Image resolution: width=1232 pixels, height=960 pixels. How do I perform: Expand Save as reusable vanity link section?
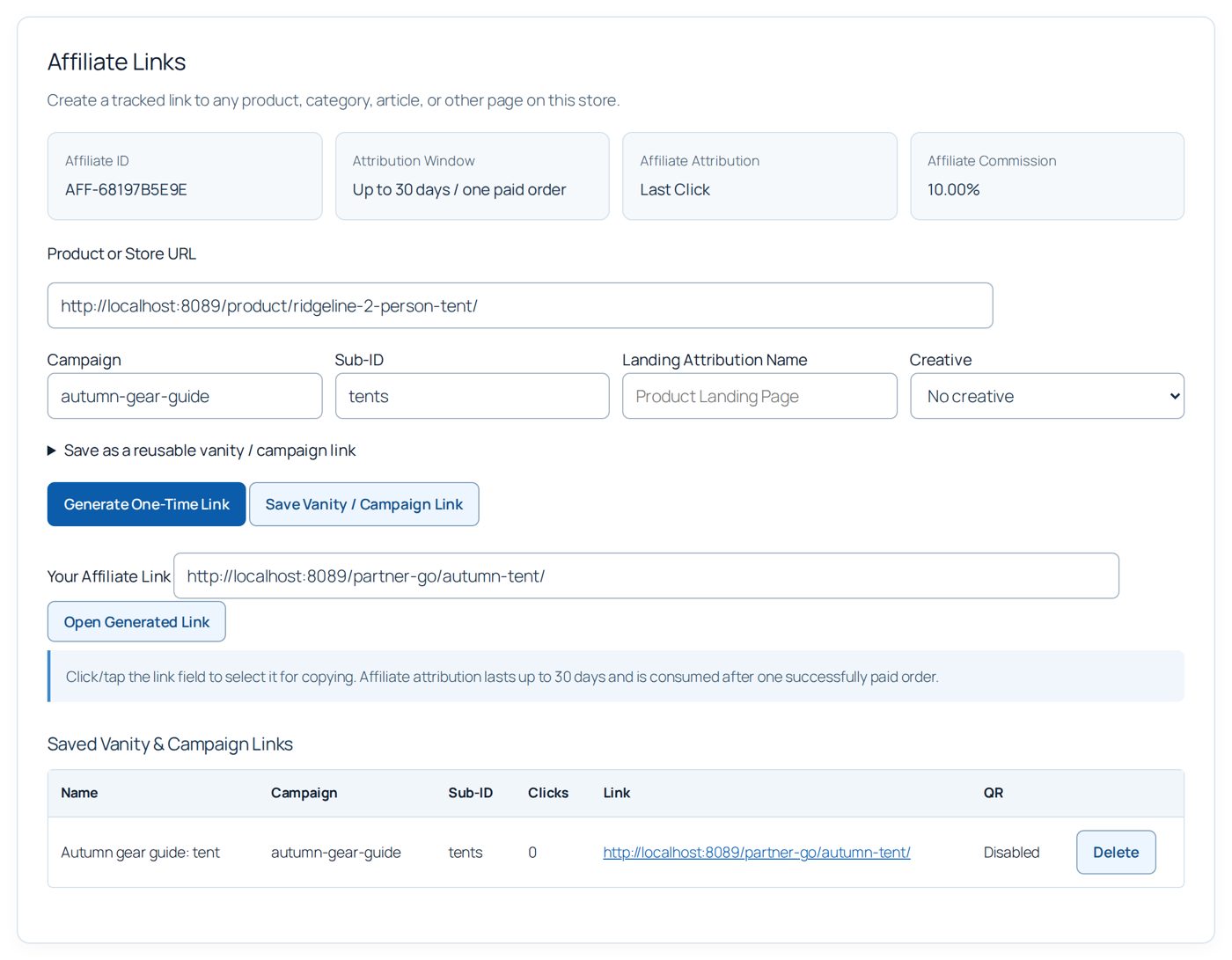(202, 451)
